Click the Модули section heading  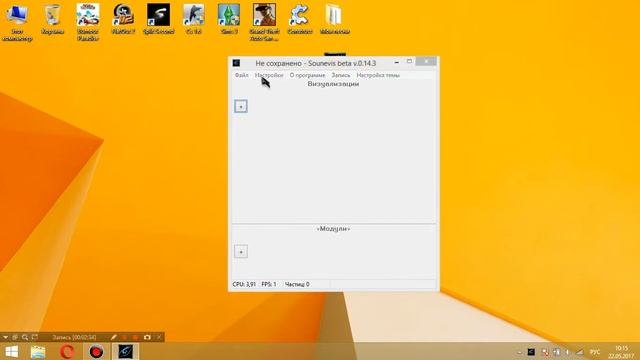(x=333, y=229)
